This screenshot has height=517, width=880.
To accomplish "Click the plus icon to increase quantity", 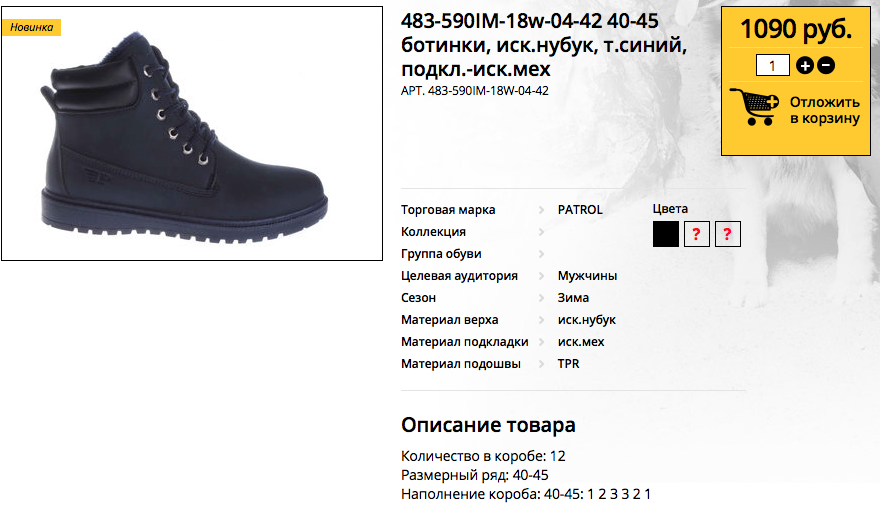I will tap(805, 66).
